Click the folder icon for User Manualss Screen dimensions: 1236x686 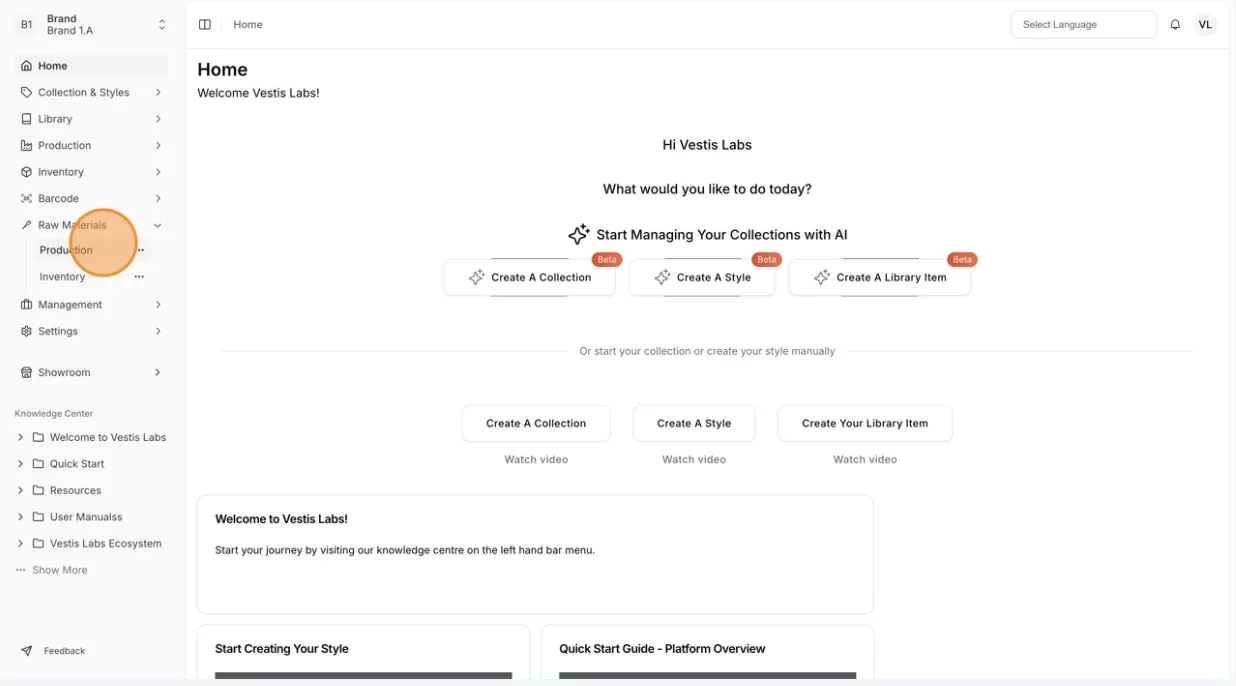(x=38, y=517)
